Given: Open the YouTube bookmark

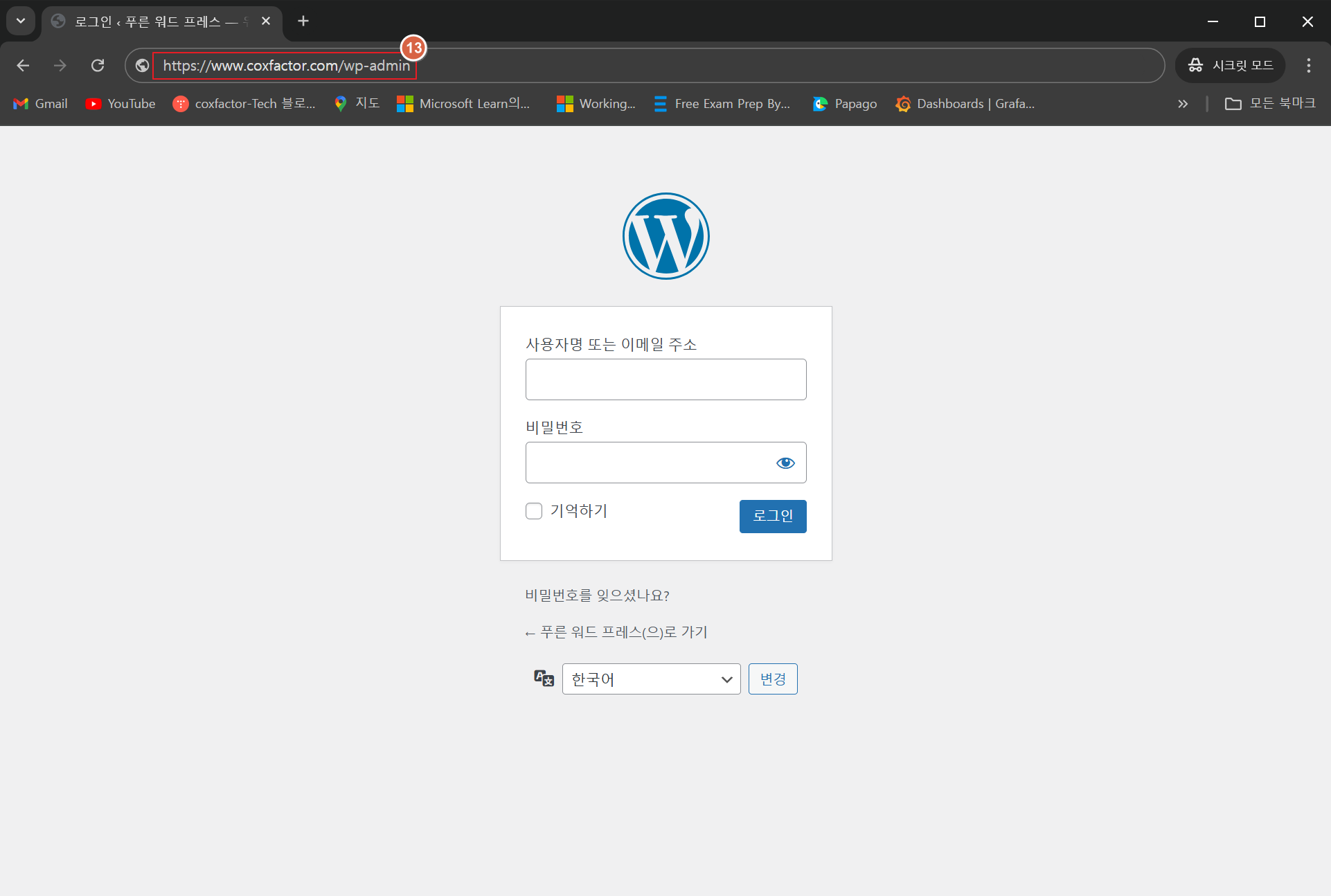Looking at the screenshot, I should coord(120,104).
